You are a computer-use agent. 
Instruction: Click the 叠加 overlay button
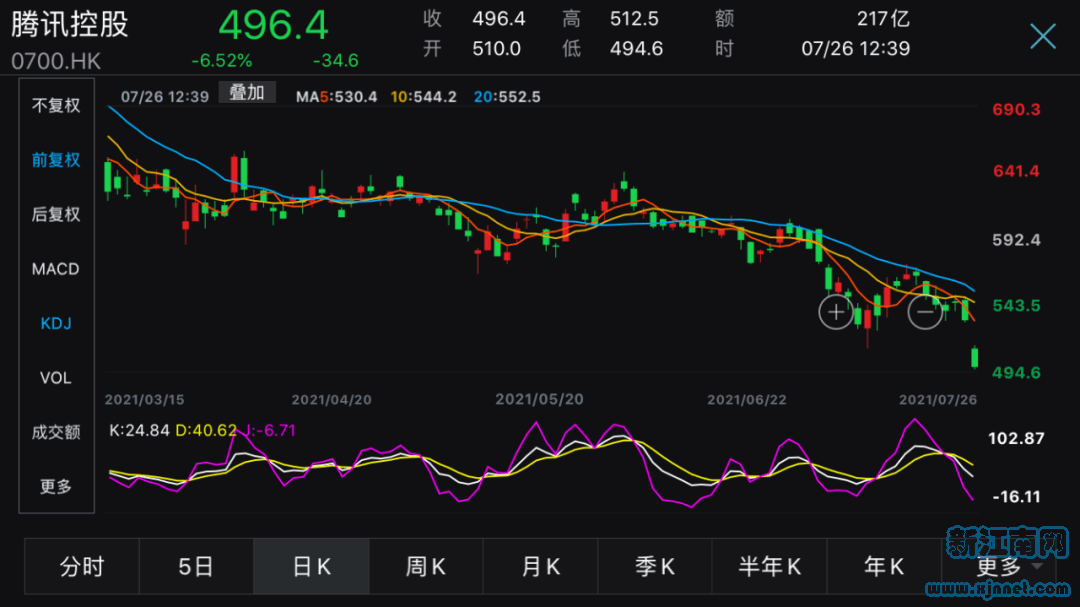pos(247,93)
